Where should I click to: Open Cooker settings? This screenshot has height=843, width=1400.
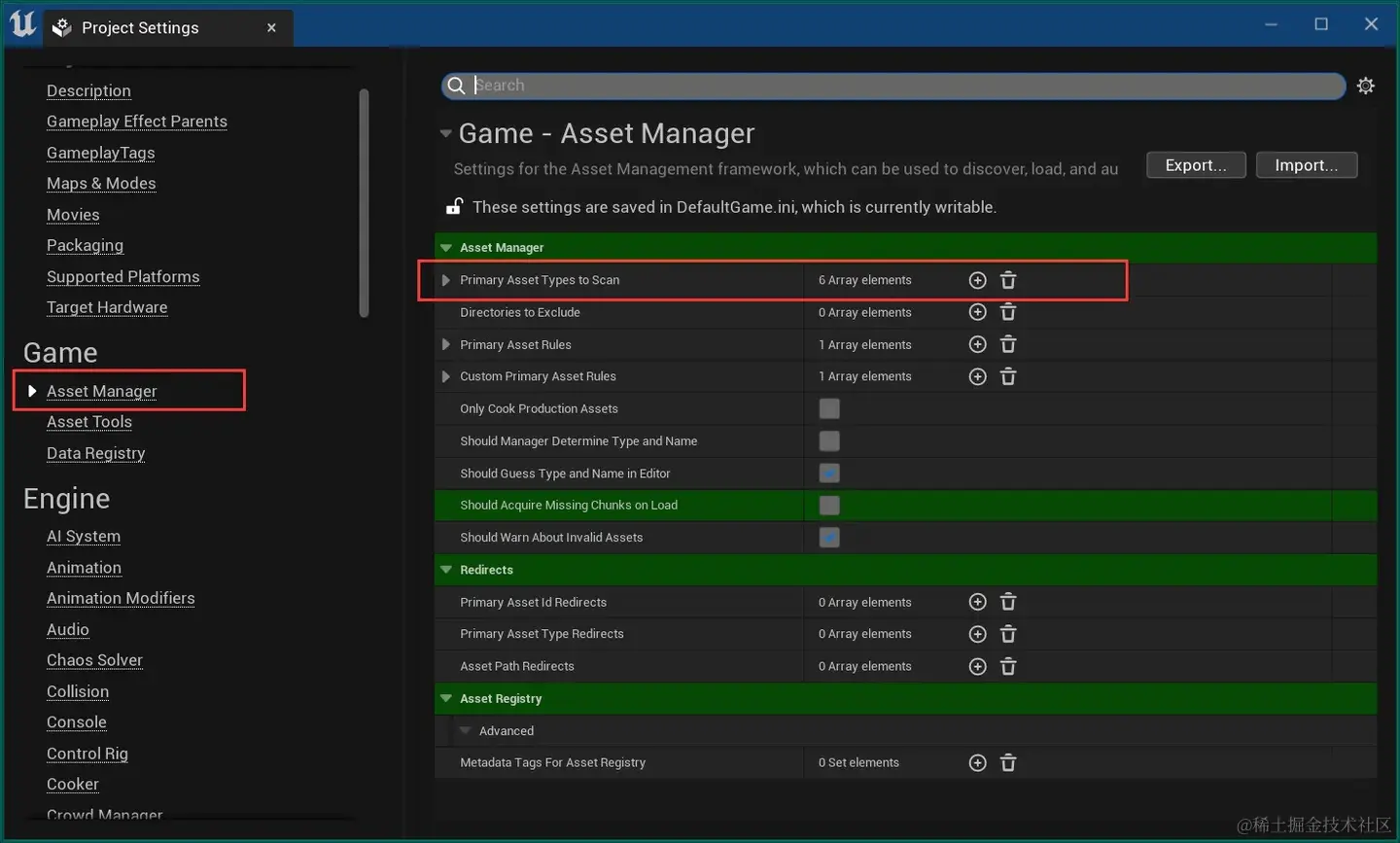click(73, 785)
